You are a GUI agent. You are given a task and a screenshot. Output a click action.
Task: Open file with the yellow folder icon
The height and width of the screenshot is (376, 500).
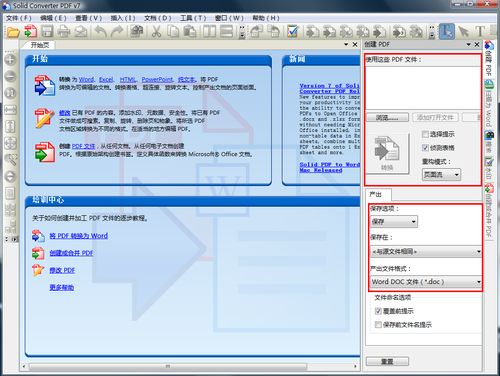13,32
